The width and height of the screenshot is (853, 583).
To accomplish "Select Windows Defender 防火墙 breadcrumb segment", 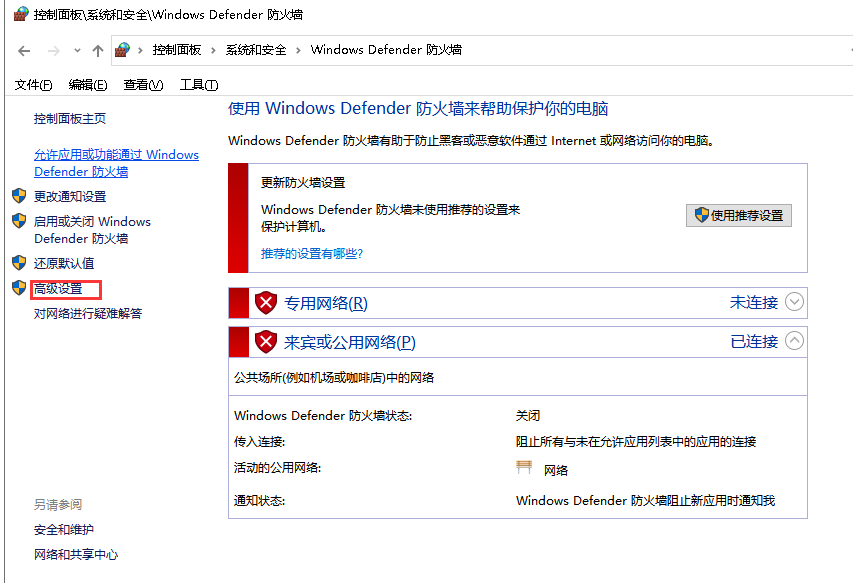I will [x=386, y=50].
